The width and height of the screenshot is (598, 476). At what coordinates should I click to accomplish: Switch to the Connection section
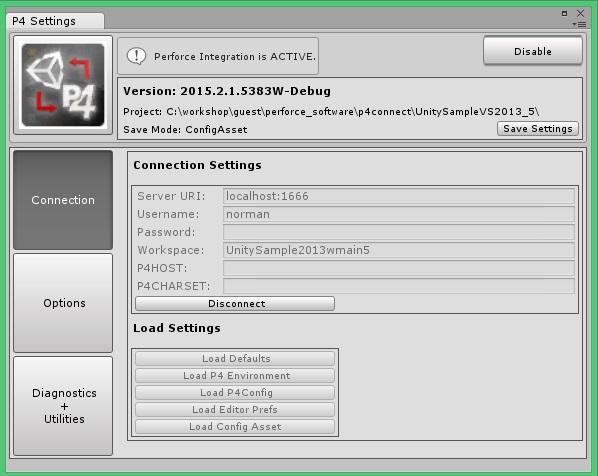(63, 200)
